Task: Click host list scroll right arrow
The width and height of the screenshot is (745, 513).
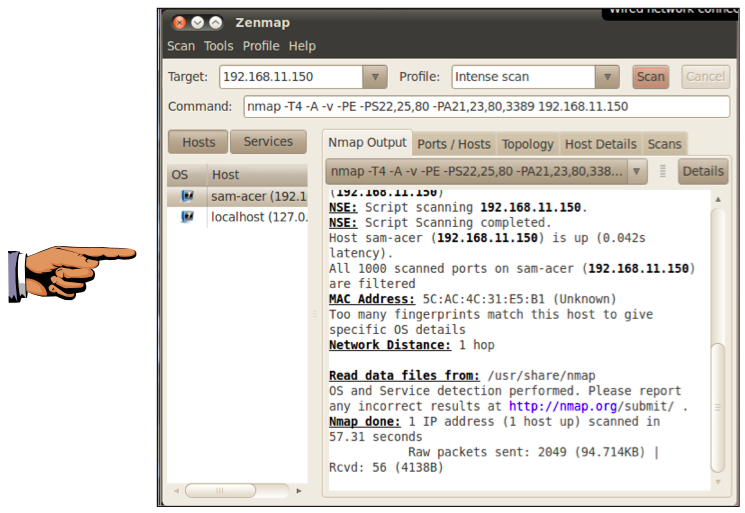Action: [x=299, y=491]
